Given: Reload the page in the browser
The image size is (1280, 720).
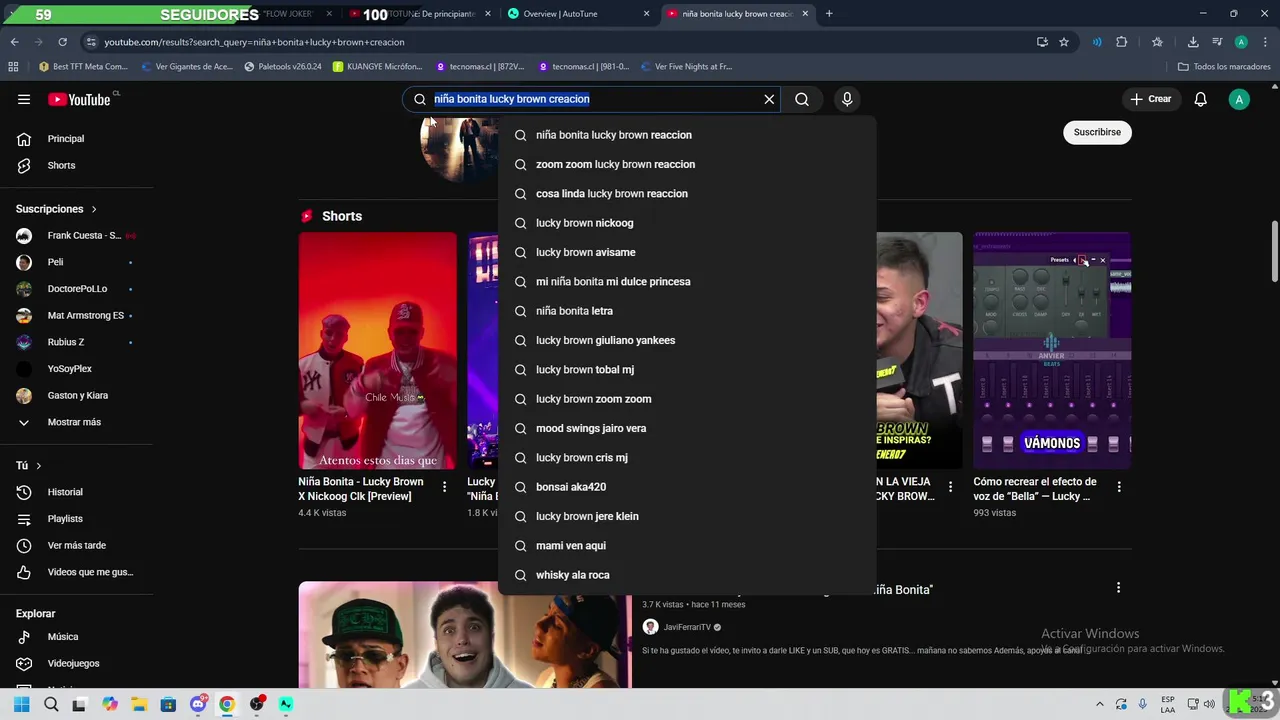Looking at the screenshot, I should click(x=62, y=42).
